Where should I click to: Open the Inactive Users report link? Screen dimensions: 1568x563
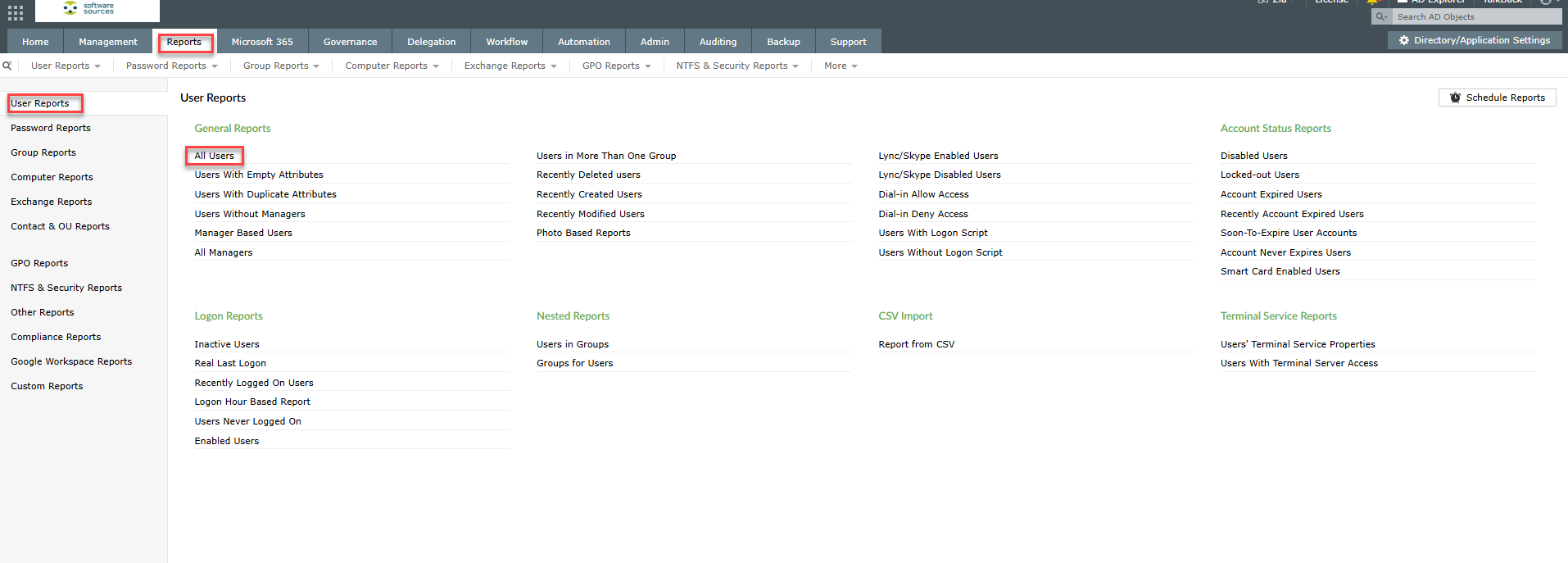tap(226, 344)
